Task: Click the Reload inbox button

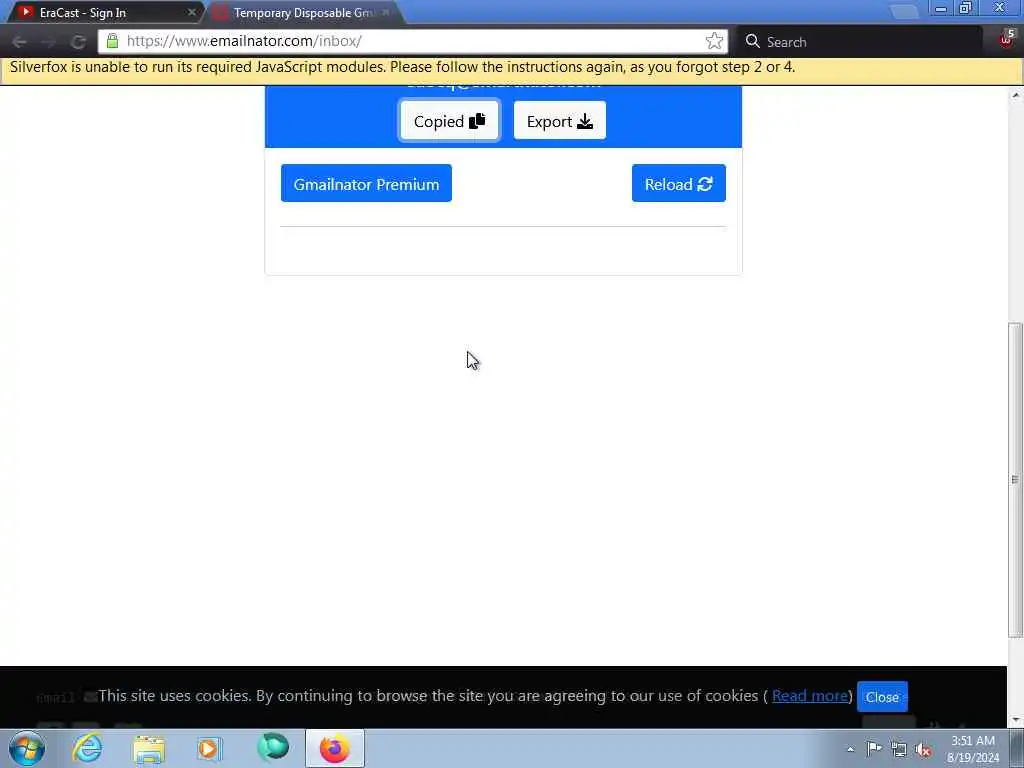Action: click(x=679, y=184)
